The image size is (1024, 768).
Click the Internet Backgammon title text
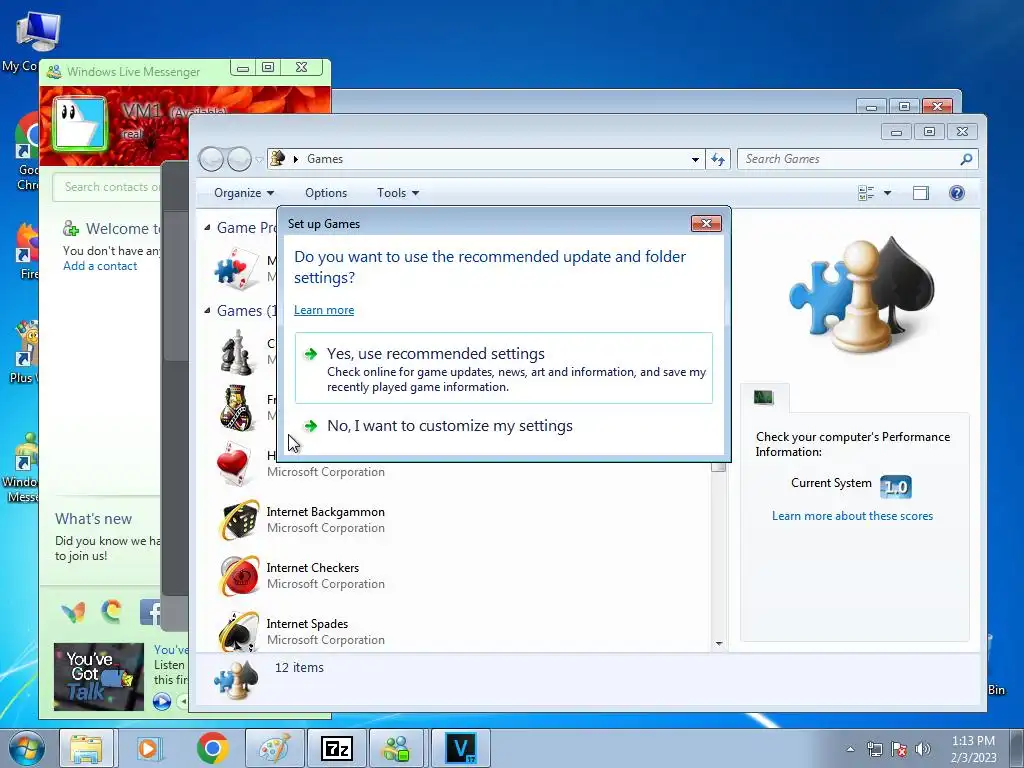click(x=325, y=512)
